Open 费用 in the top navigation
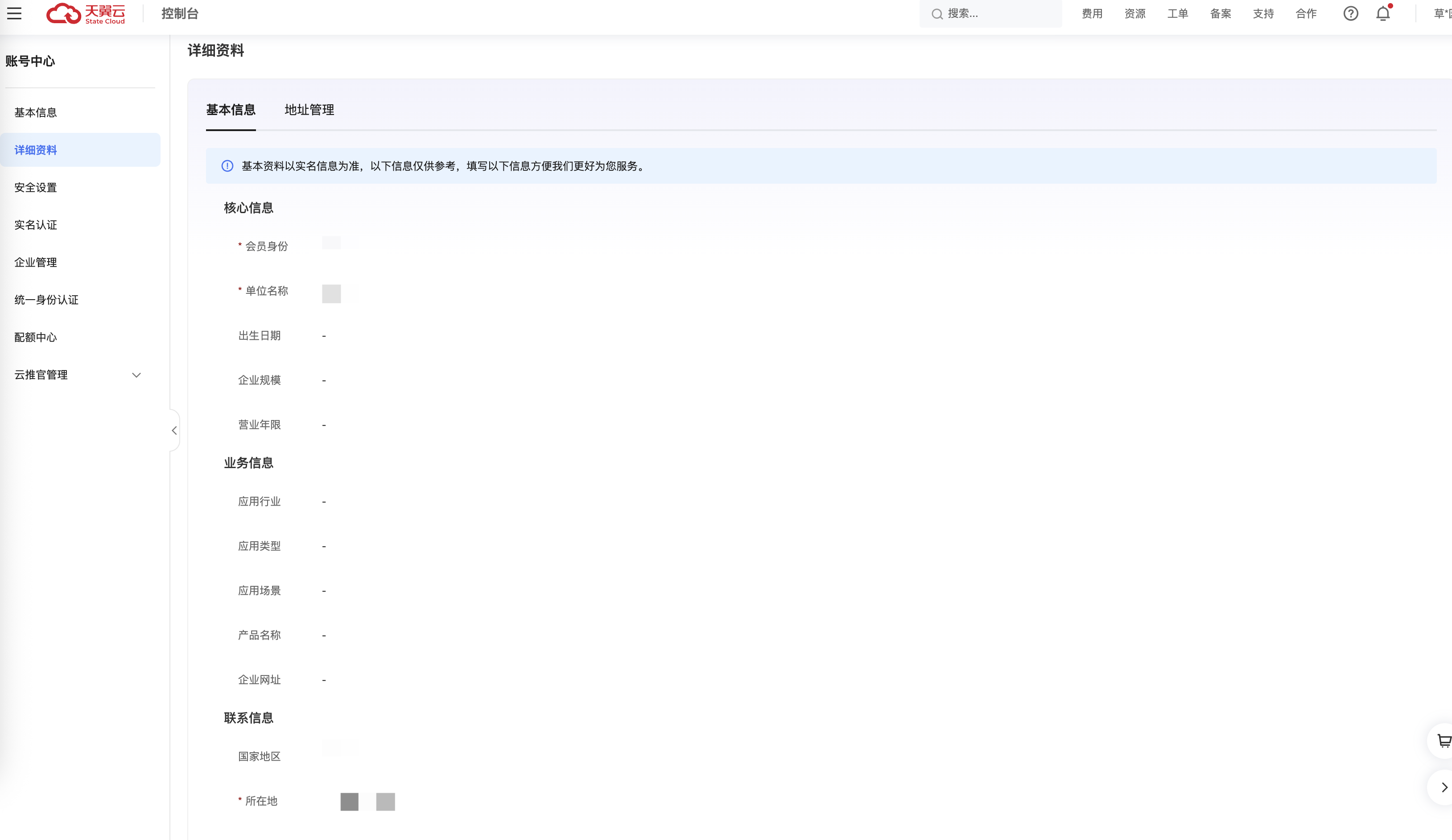Viewport: 1452px width, 840px height. (1092, 13)
